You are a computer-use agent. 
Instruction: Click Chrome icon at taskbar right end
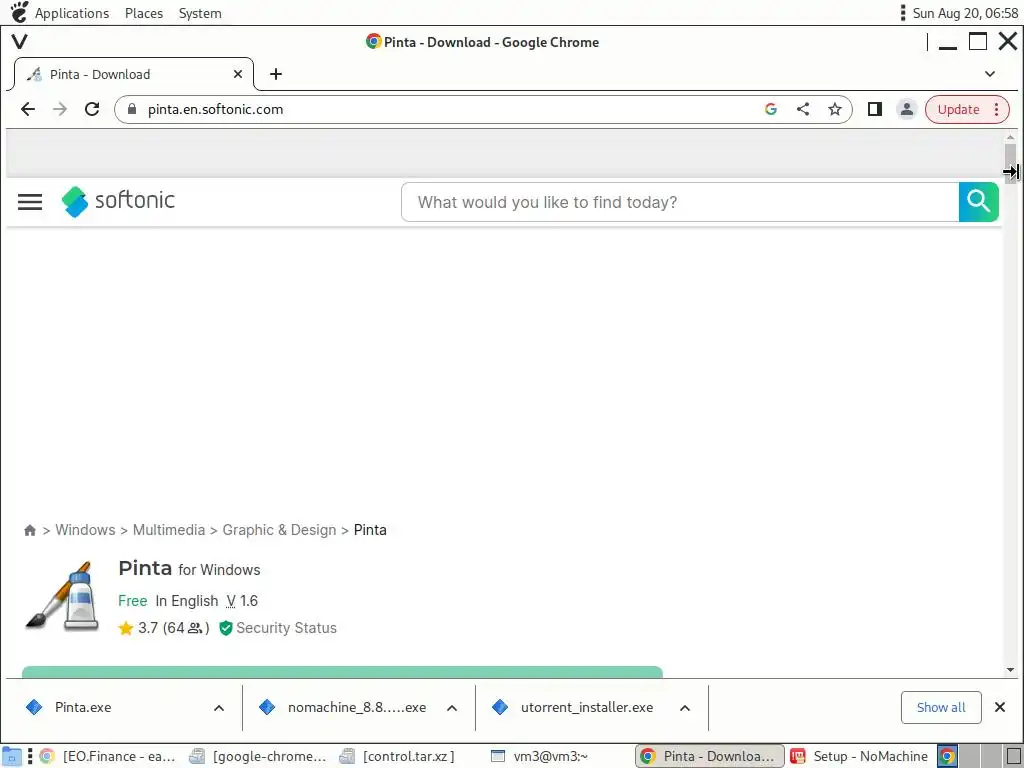pyautogui.click(x=948, y=756)
